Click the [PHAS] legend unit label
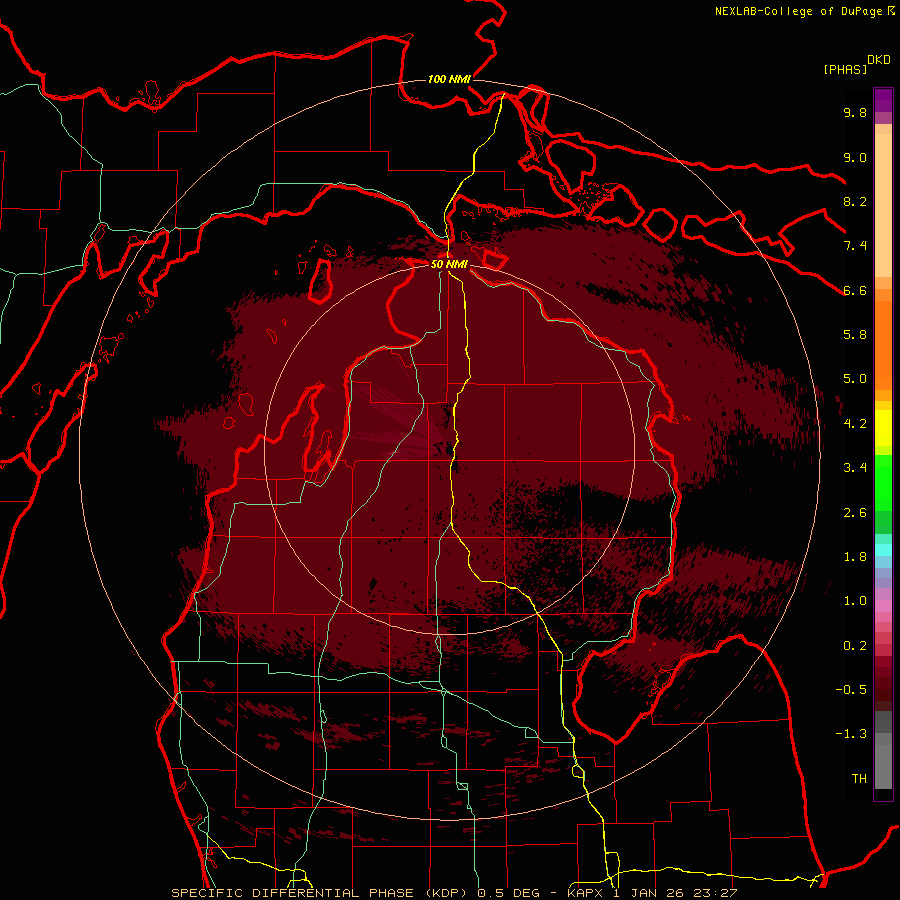The image size is (900, 900). click(x=845, y=70)
